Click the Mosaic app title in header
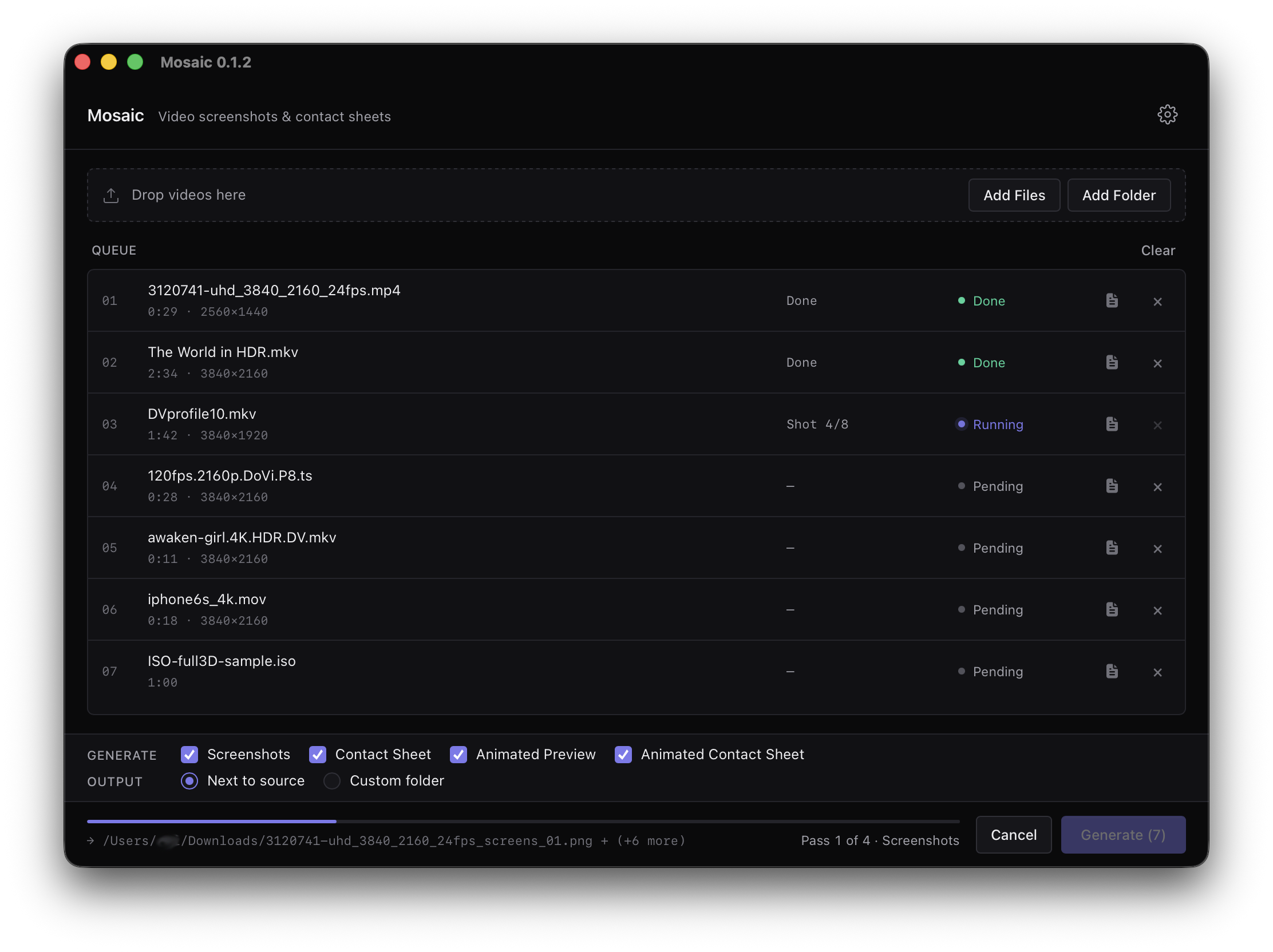 [x=116, y=116]
